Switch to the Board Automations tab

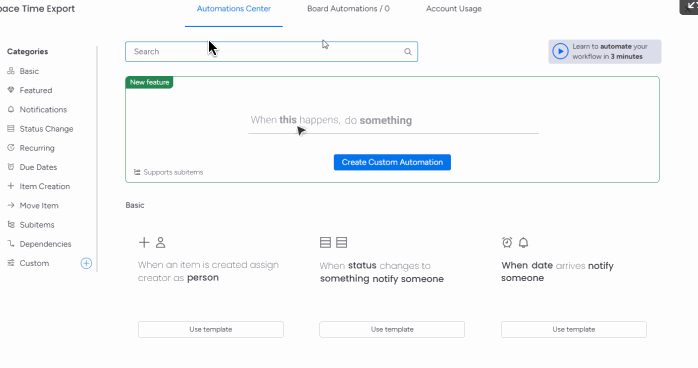tap(348, 9)
